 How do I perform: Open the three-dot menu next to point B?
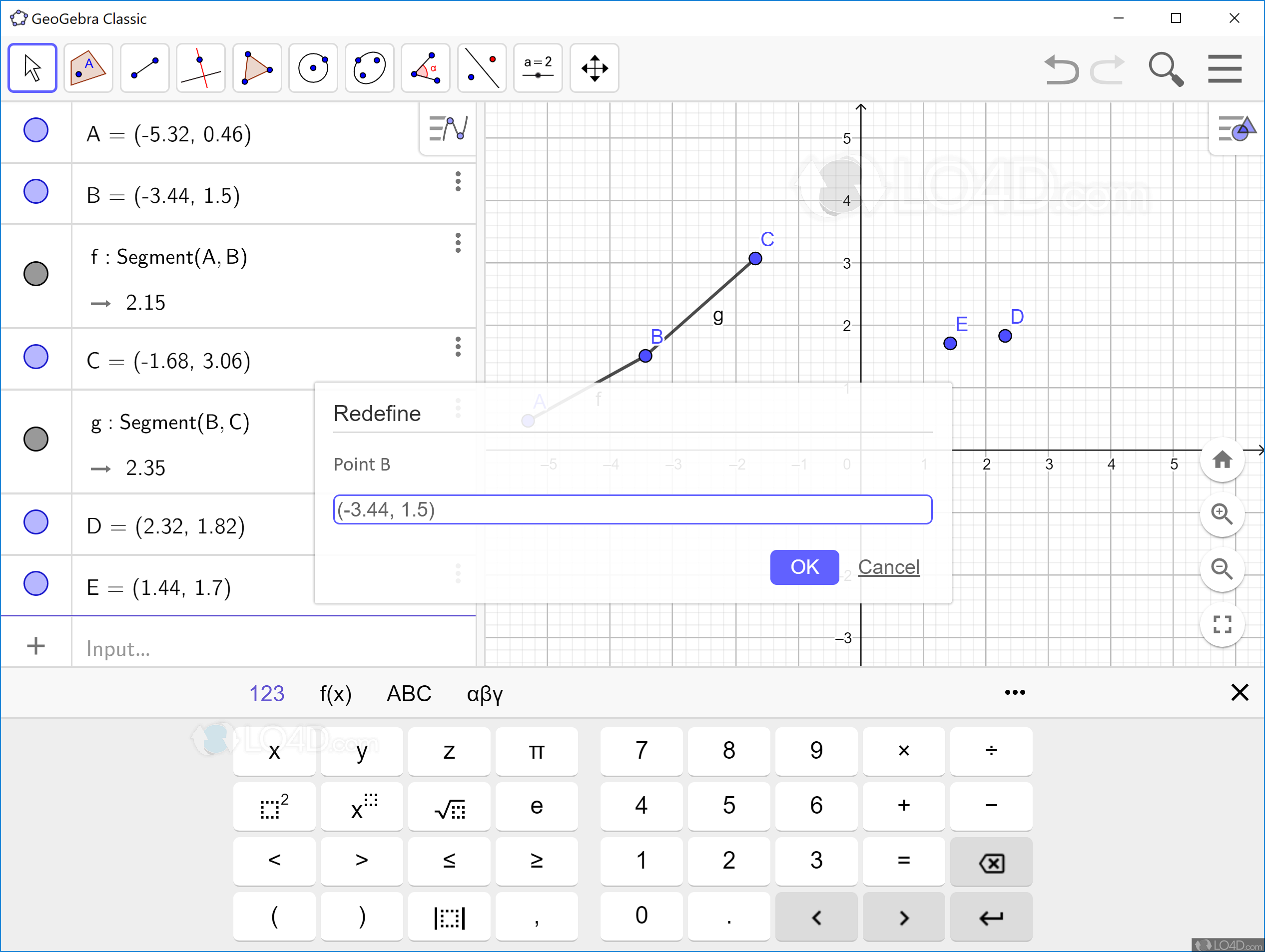[x=458, y=181]
